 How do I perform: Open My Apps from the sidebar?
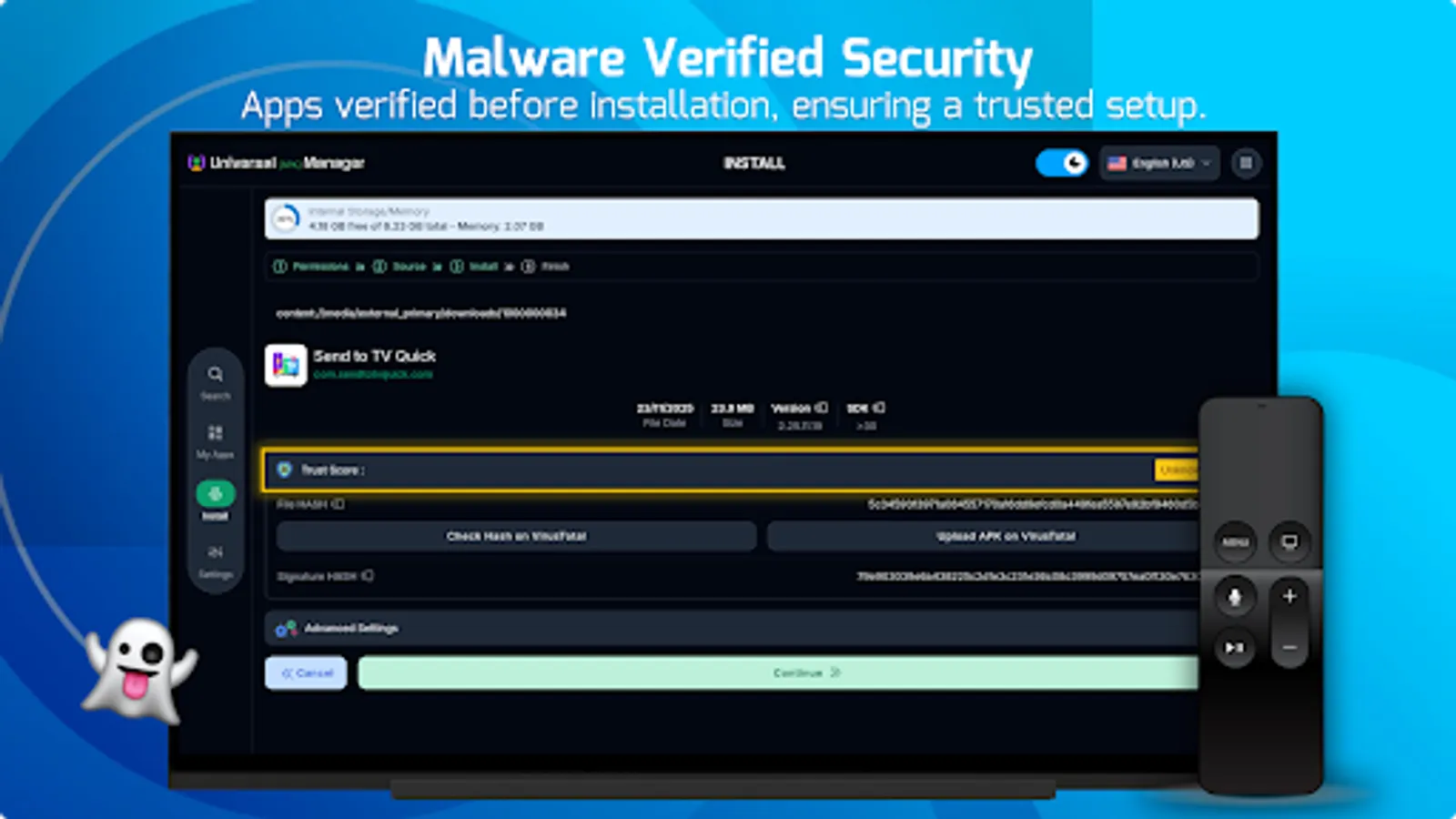216,435
